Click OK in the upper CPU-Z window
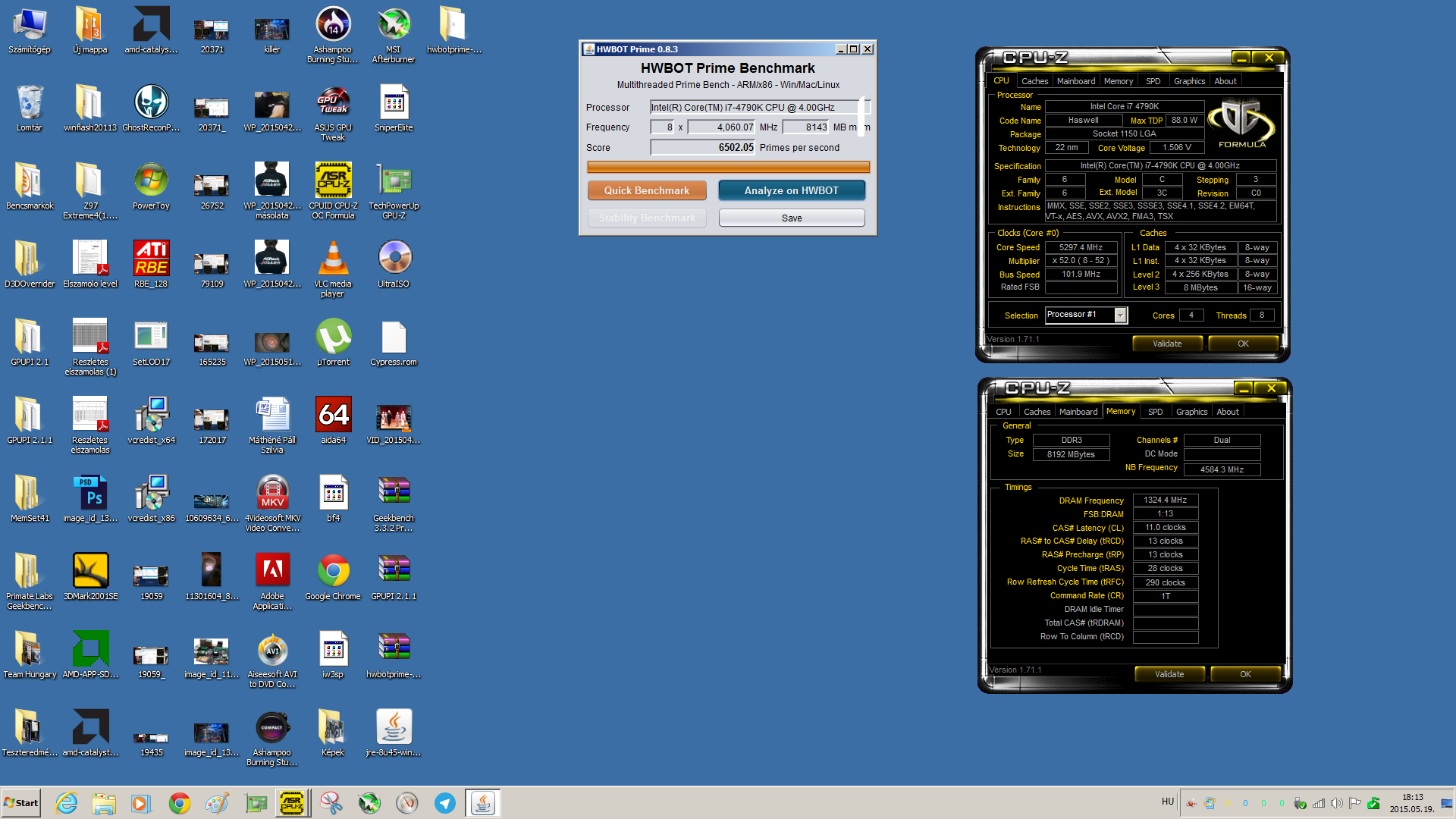1456x819 pixels. click(1243, 344)
